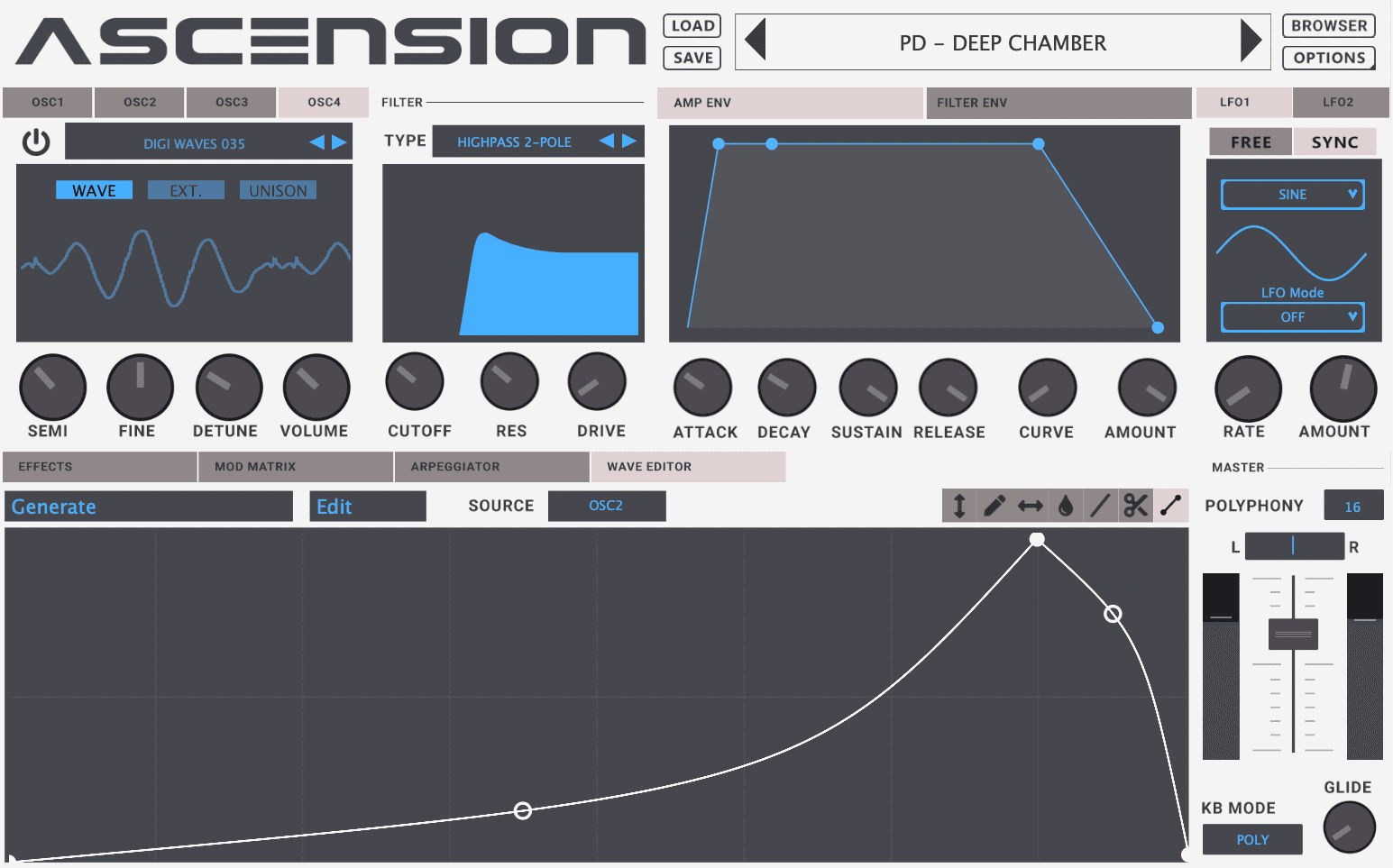Click the DETUNE knob
The height and width of the screenshot is (868, 1393).
(229, 388)
